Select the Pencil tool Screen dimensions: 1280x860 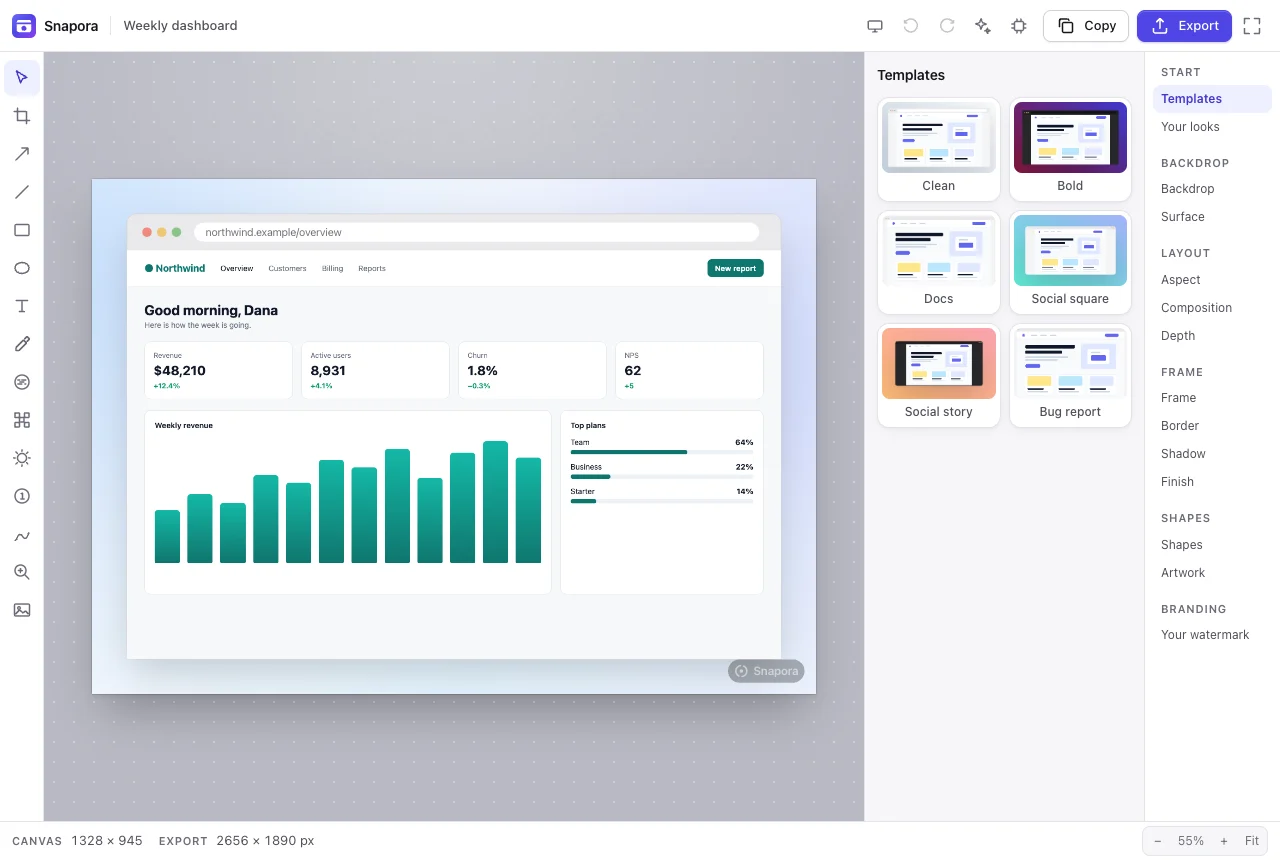(22, 344)
